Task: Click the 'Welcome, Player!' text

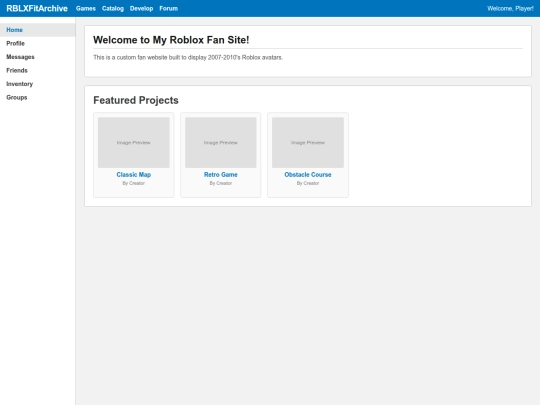Action: click(x=510, y=8)
